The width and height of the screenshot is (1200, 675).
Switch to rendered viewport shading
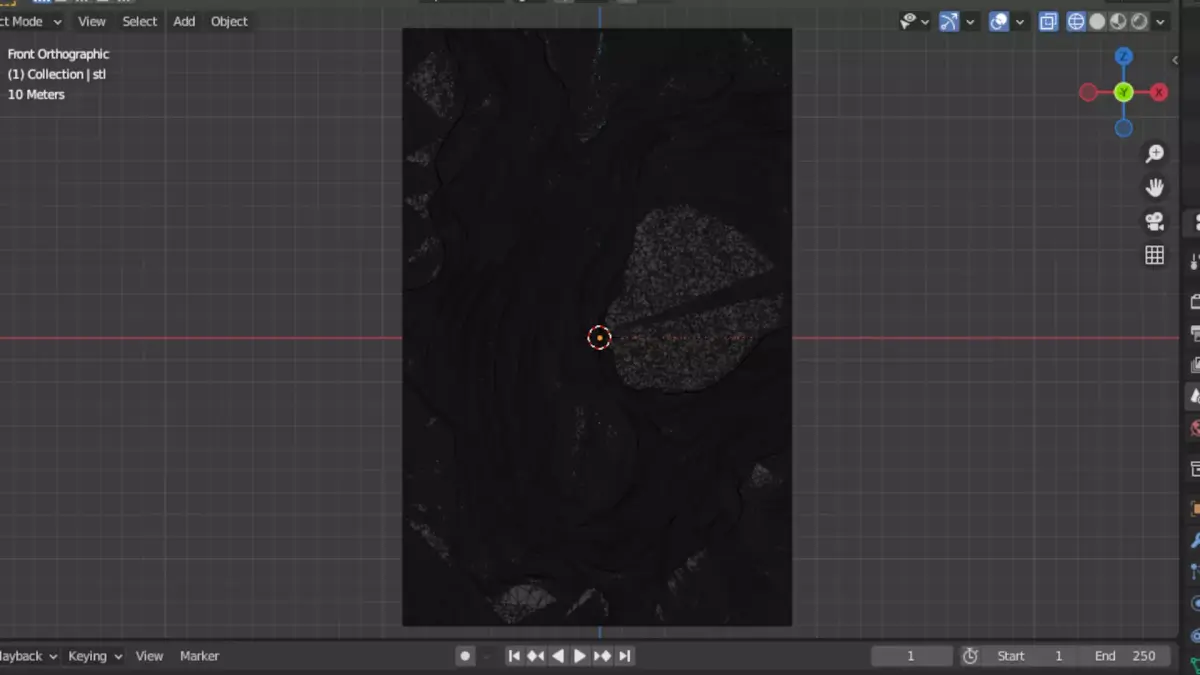click(1139, 21)
